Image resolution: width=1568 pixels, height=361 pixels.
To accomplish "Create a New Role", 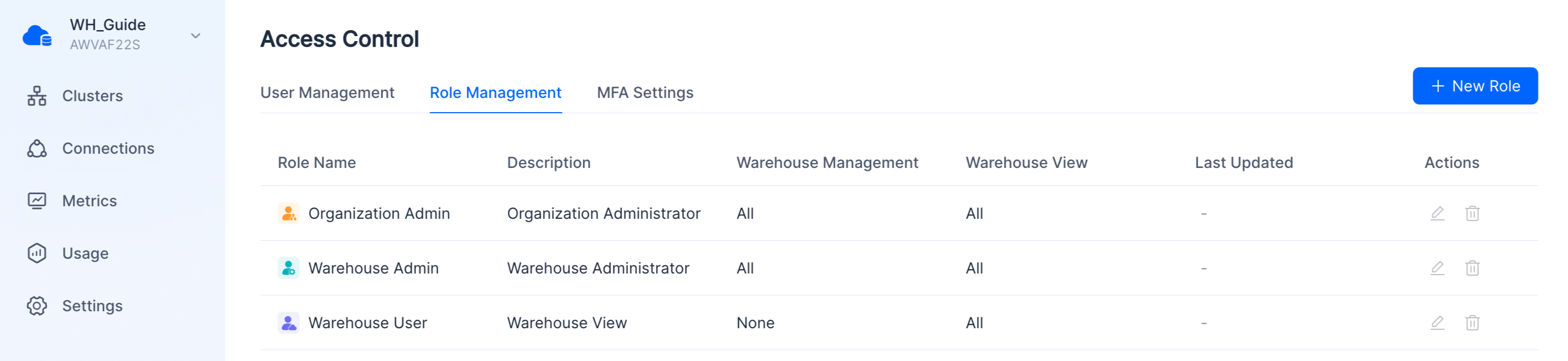I will point(1474,86).
